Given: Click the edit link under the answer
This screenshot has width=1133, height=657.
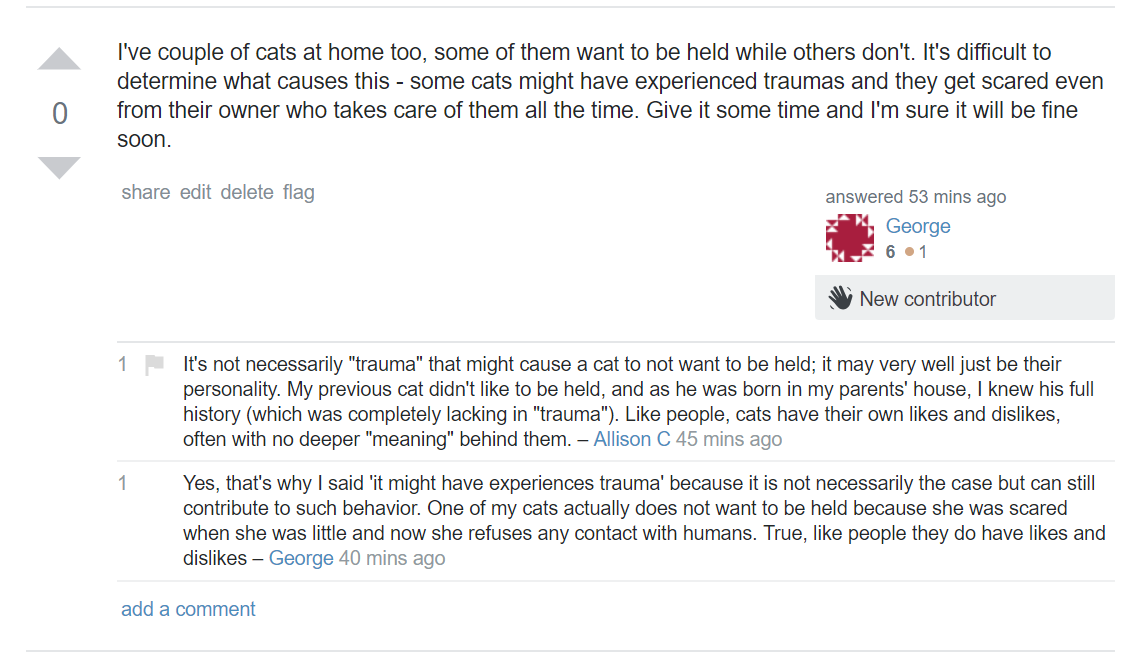Looking at the screenshot, I should 195,192.
